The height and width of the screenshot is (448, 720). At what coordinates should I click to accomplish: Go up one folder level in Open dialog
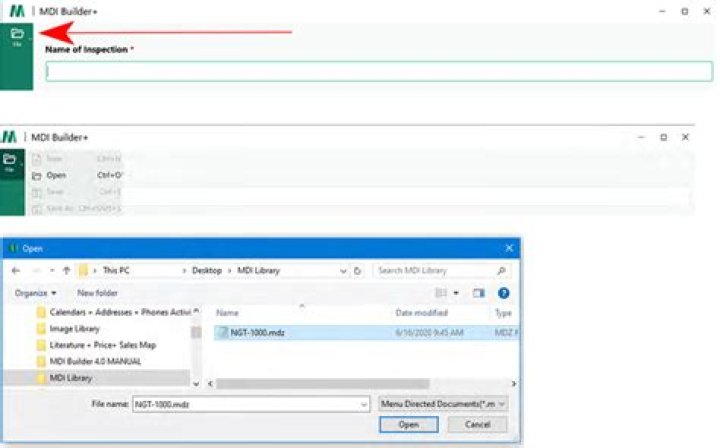pyautogui.click(x=66, y=270)
